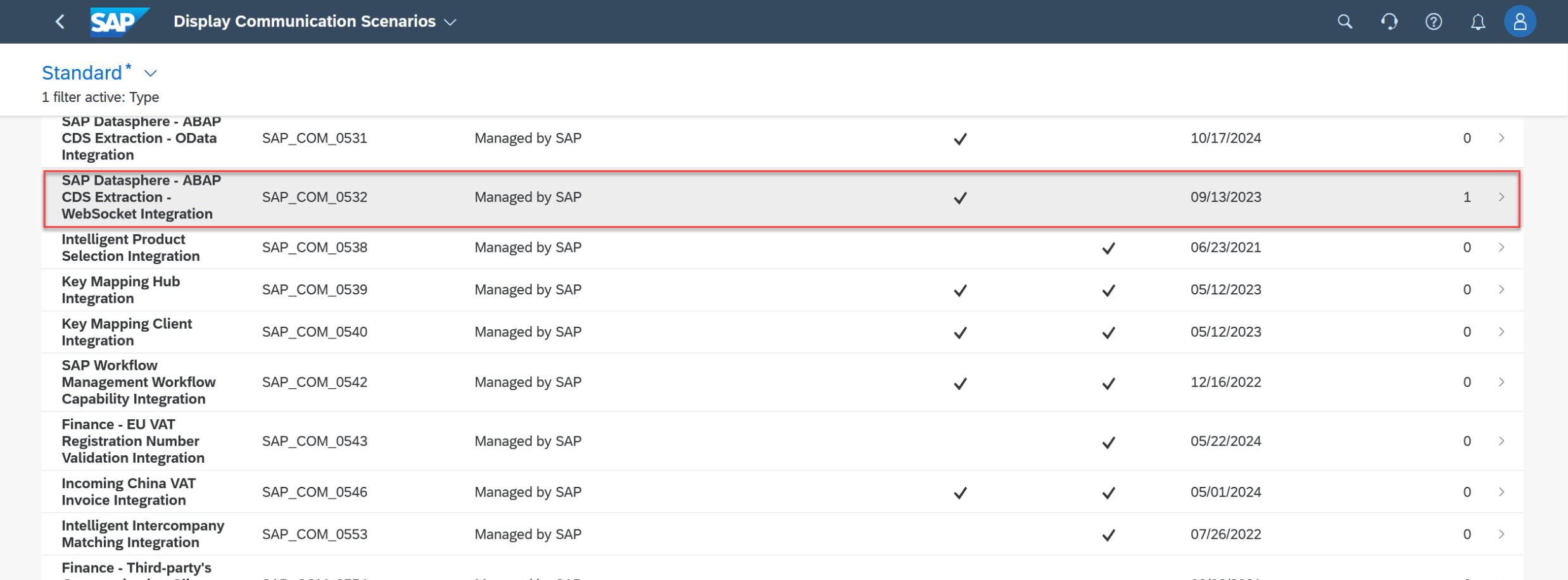Expand details chevron for SAP_COM_0553

[1501, 534]
